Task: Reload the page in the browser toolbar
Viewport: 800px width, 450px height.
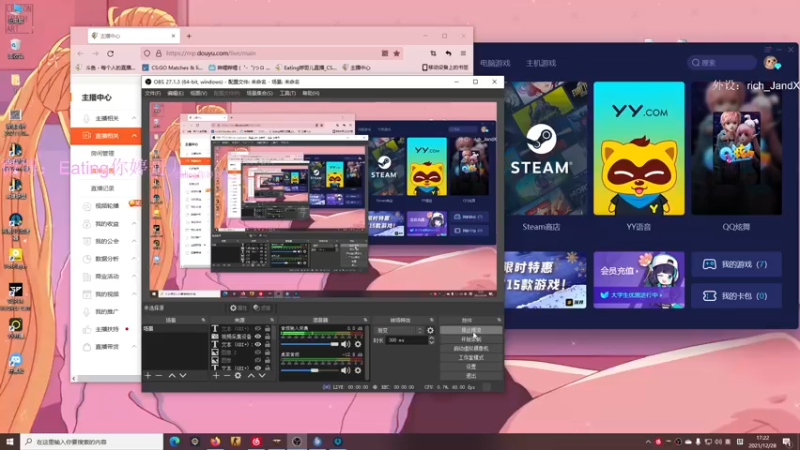Action: (110, 53)
